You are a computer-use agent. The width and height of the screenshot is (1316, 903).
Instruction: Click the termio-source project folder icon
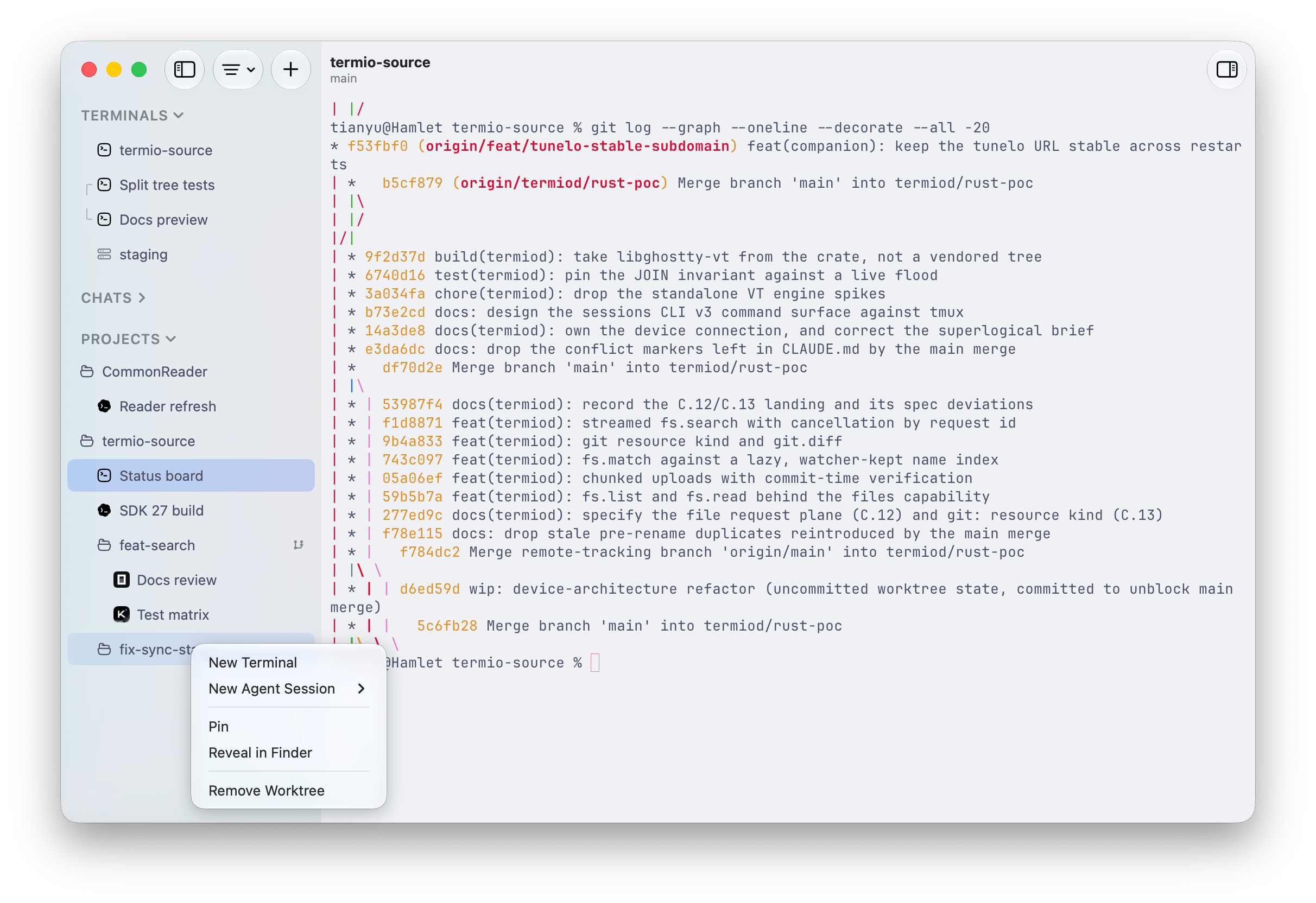pos(87,441)
